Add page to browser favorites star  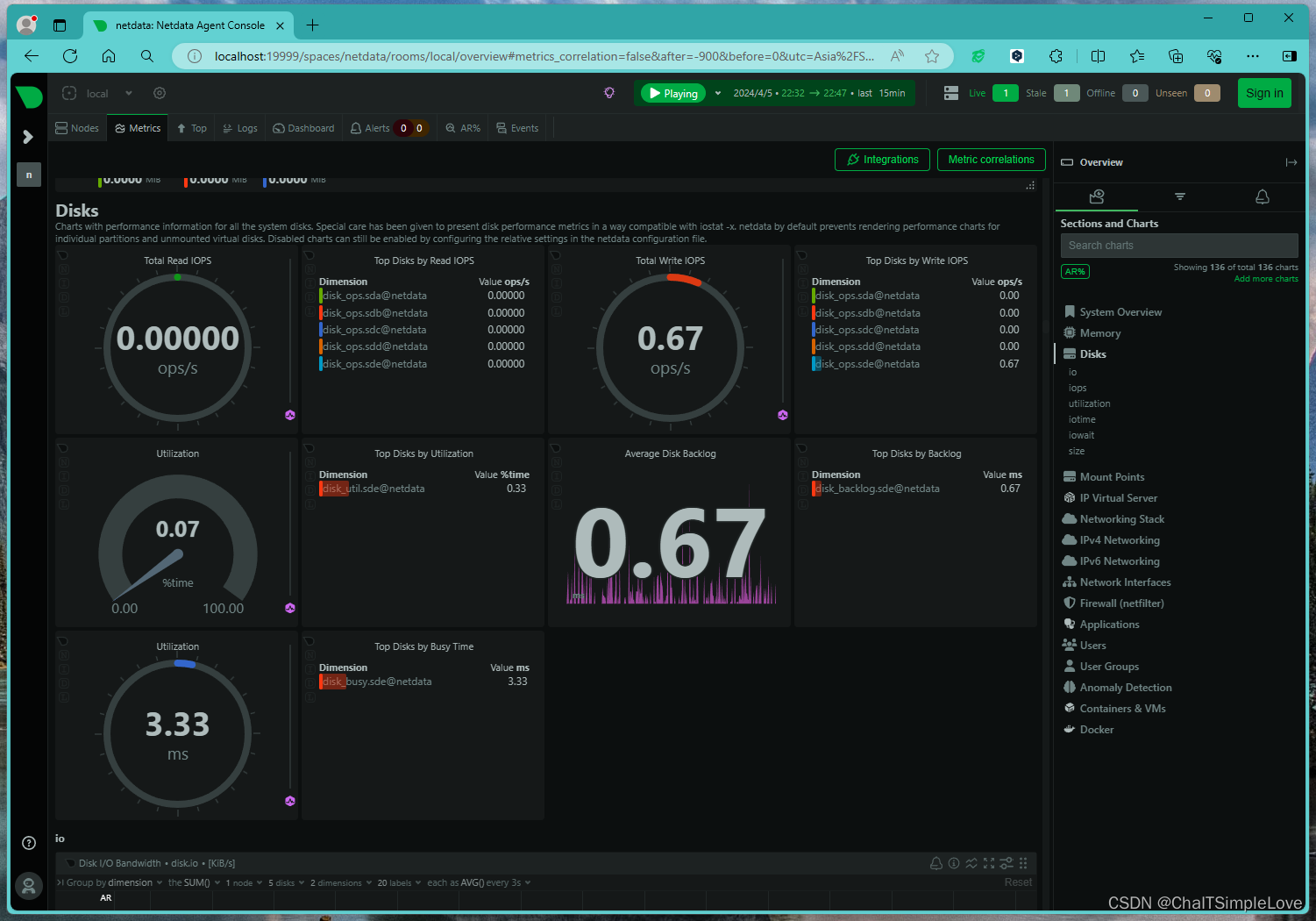click(x=932, y=56)
